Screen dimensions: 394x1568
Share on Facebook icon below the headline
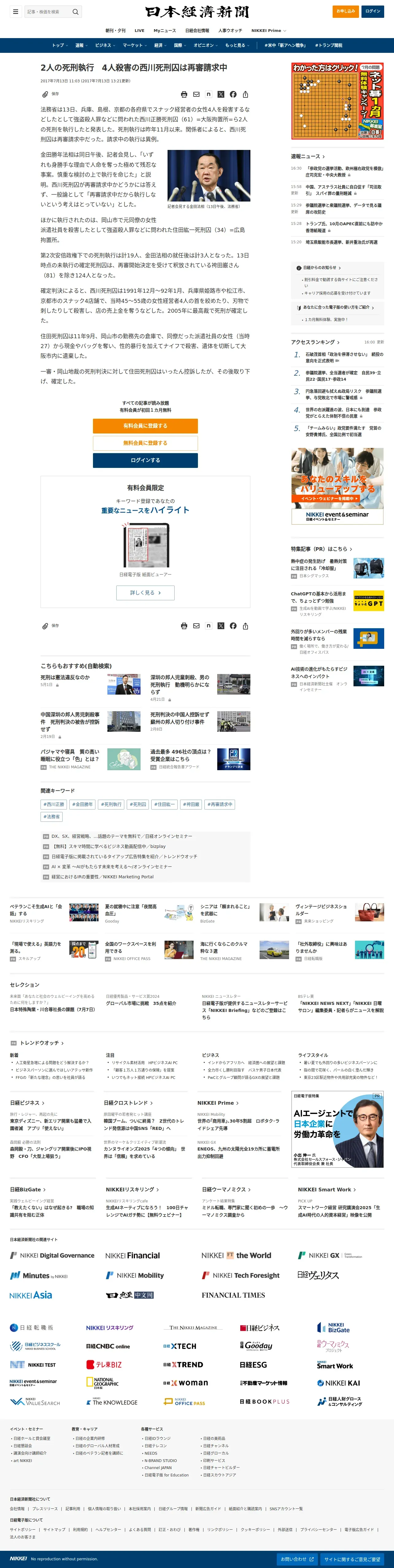pyautogui.click(x=233, y=94)
